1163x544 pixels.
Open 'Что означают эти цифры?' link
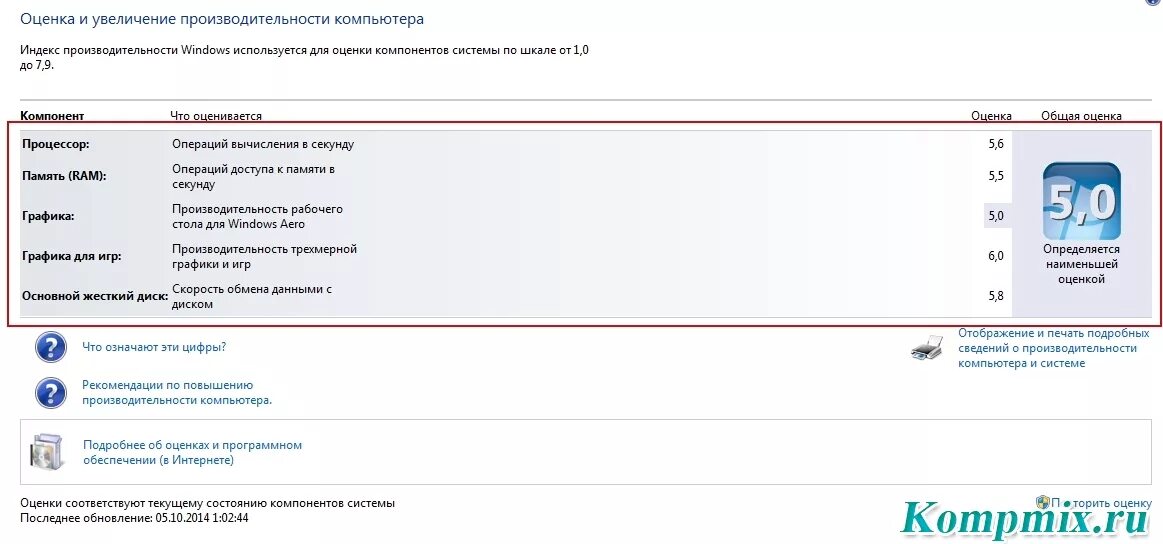pos(154,347)
